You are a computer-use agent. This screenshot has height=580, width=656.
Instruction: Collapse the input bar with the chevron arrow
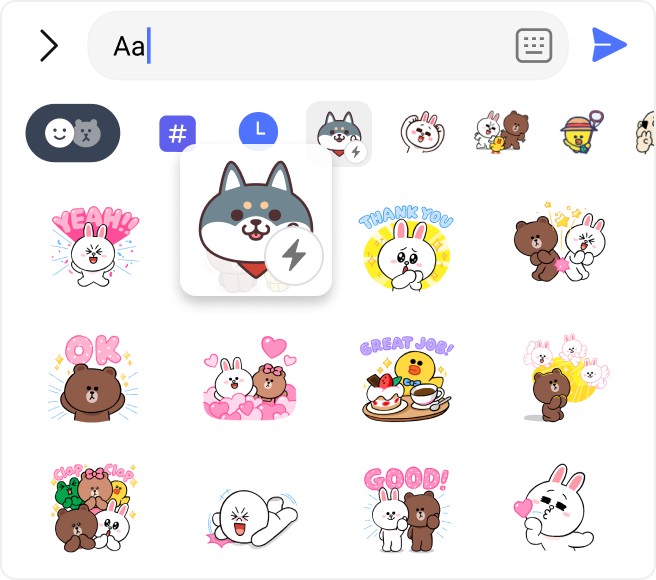[x=49, y=46]
